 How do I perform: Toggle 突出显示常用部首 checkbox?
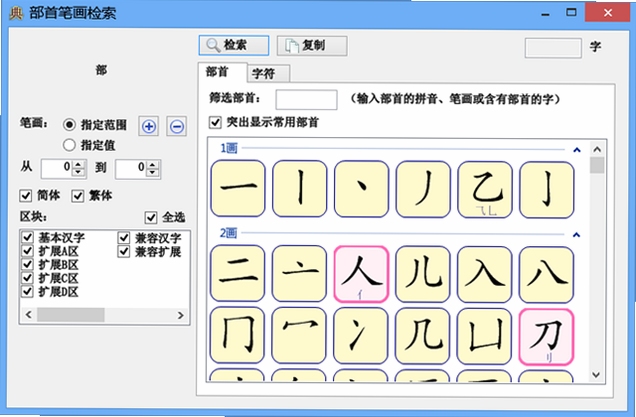point(215,122)
